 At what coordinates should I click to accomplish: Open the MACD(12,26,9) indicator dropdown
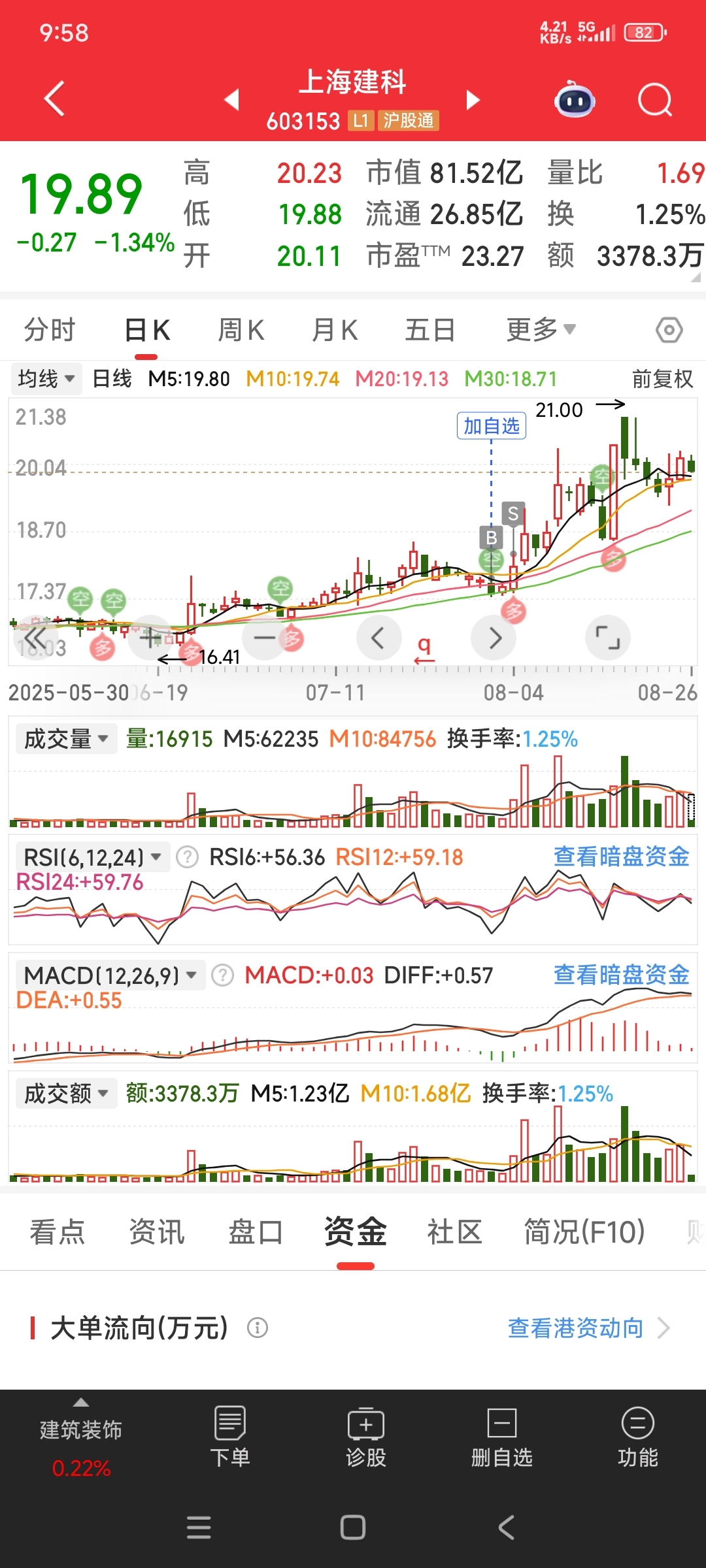point(110,975)
